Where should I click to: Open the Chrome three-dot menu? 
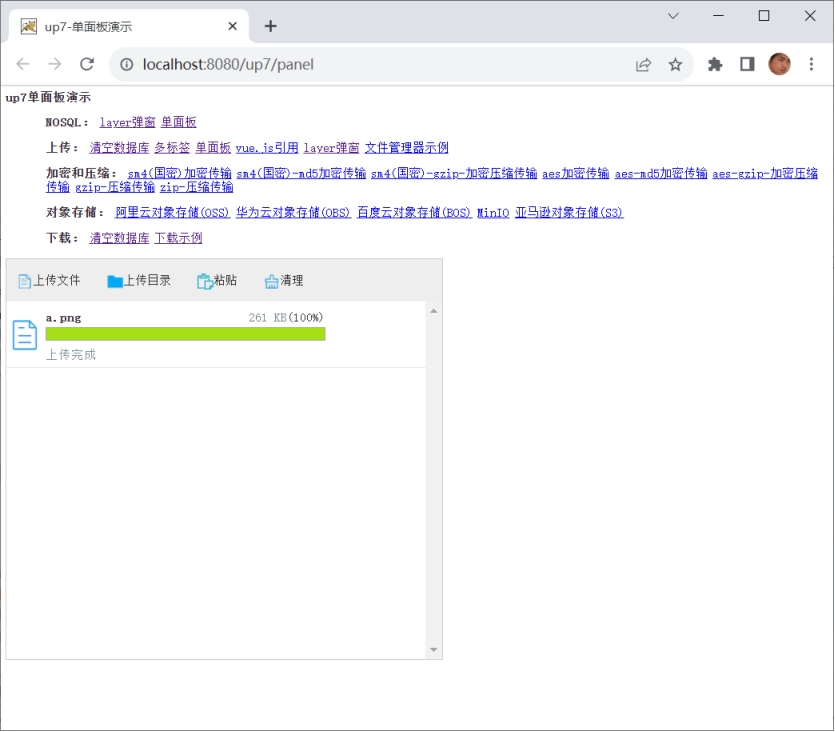pyautogui.click(x=811, y=64)
